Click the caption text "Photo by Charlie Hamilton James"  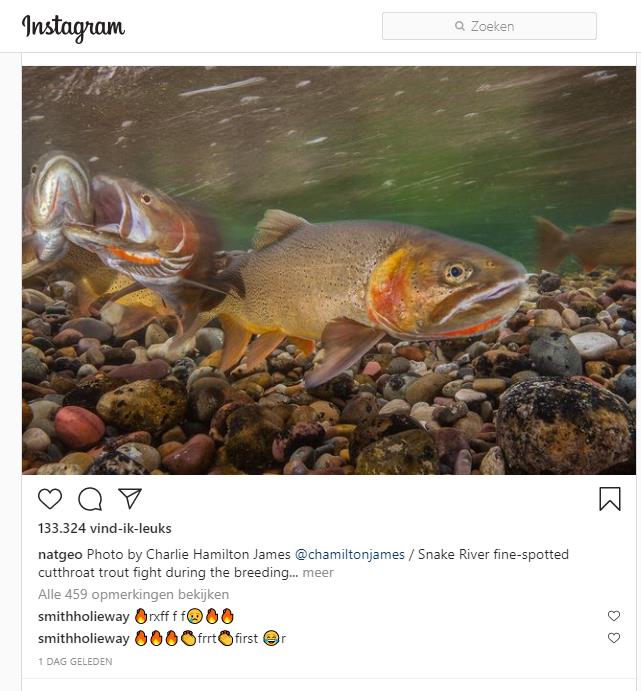tap(189, 554)
